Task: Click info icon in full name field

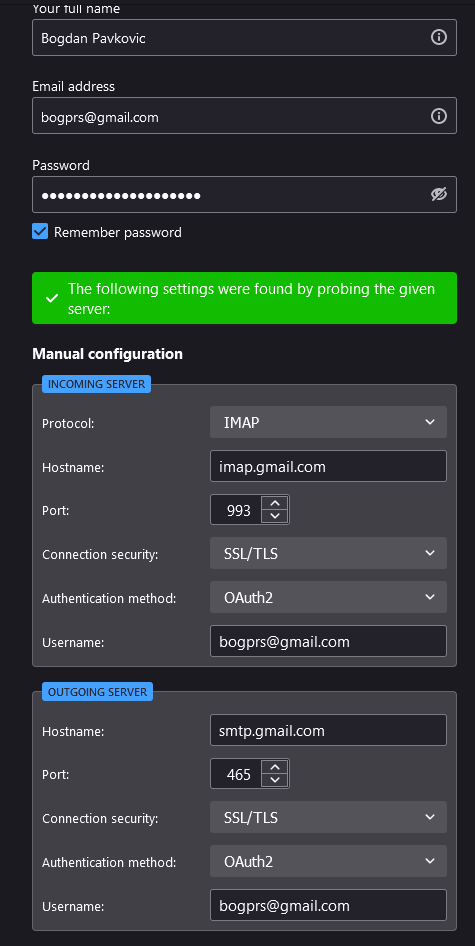Action: coord(439,37)
